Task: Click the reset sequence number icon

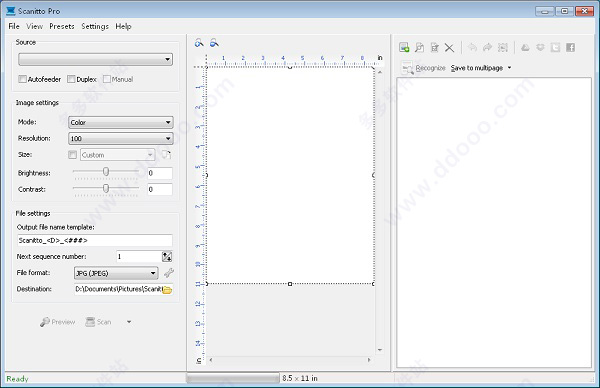Action: (x=167, y=256)
